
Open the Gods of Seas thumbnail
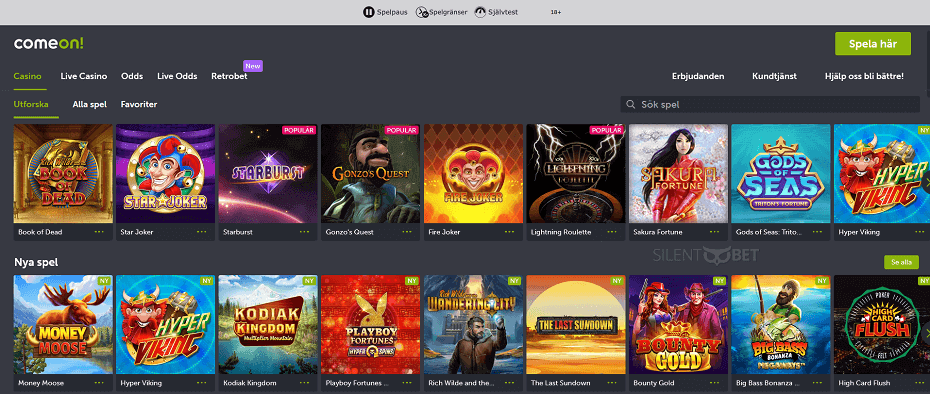coord(781,173)
